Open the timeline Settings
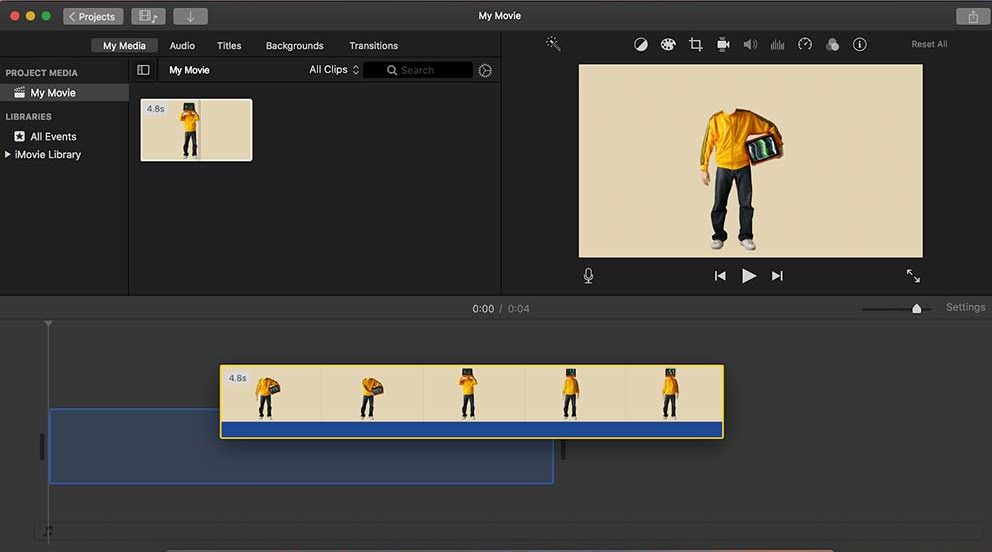Viewport: 992px width, 552px height. pyautogui.click(x=965, y=307)
